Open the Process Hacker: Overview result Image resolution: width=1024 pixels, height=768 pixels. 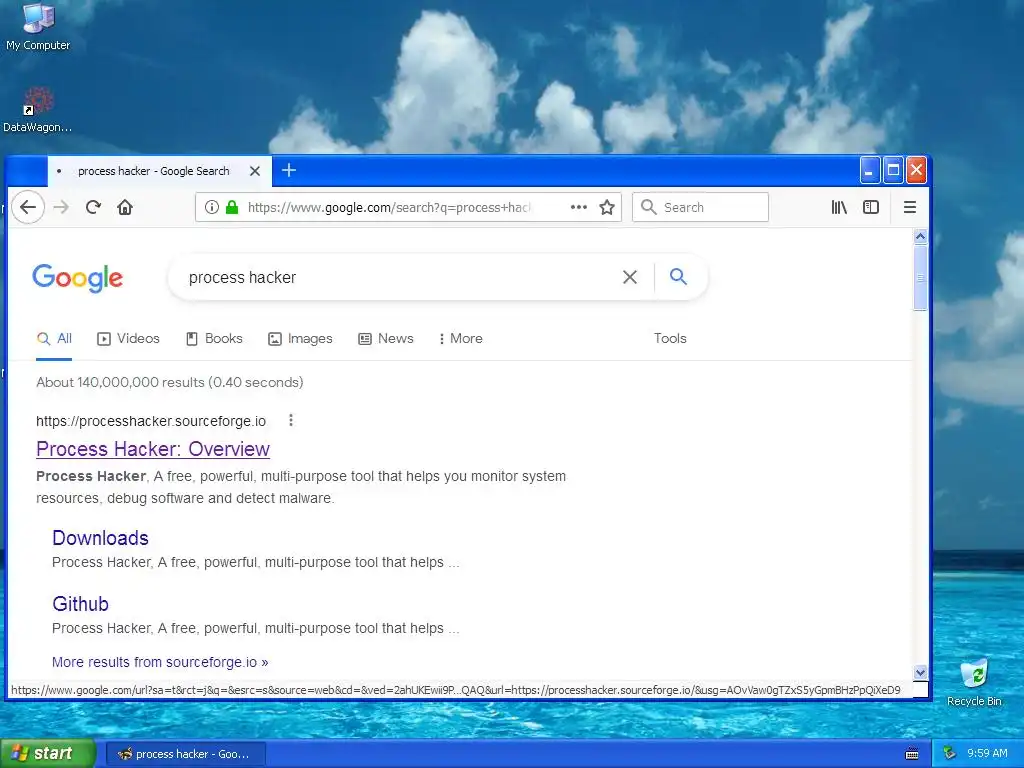pos(153,449)
